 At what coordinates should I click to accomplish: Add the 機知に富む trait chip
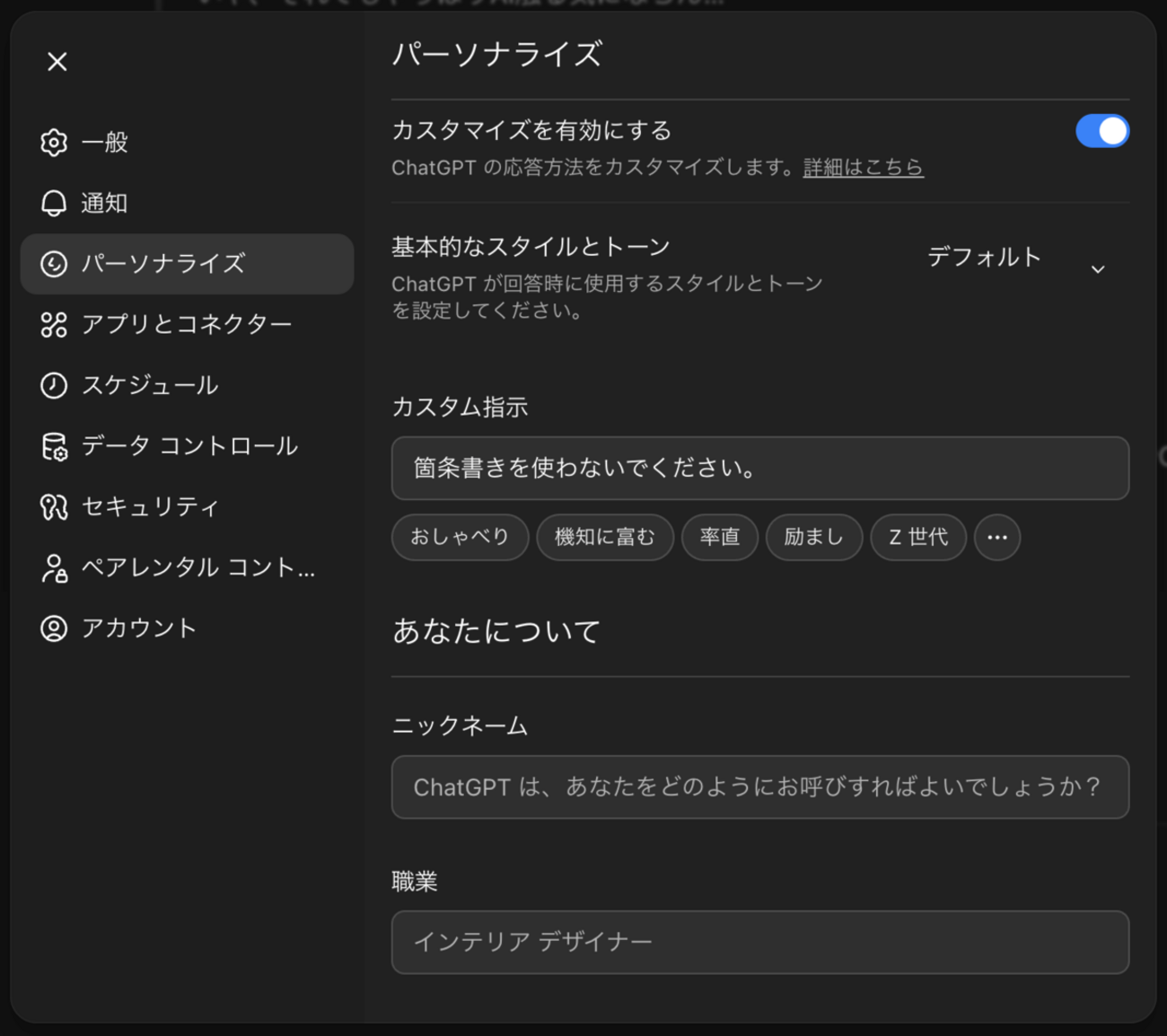pyautogui.click(x=605, y=537)
